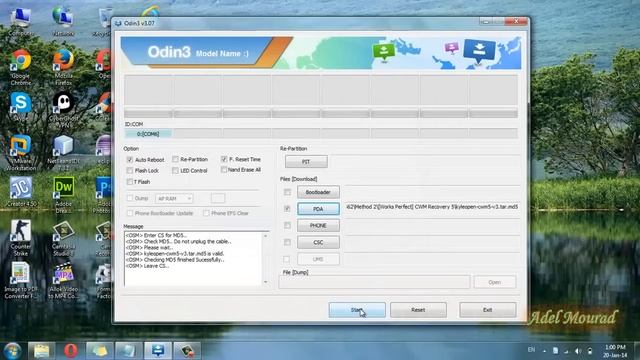Open Opera browser from the taskbar

pyautogui.click(x=71, y=351)
